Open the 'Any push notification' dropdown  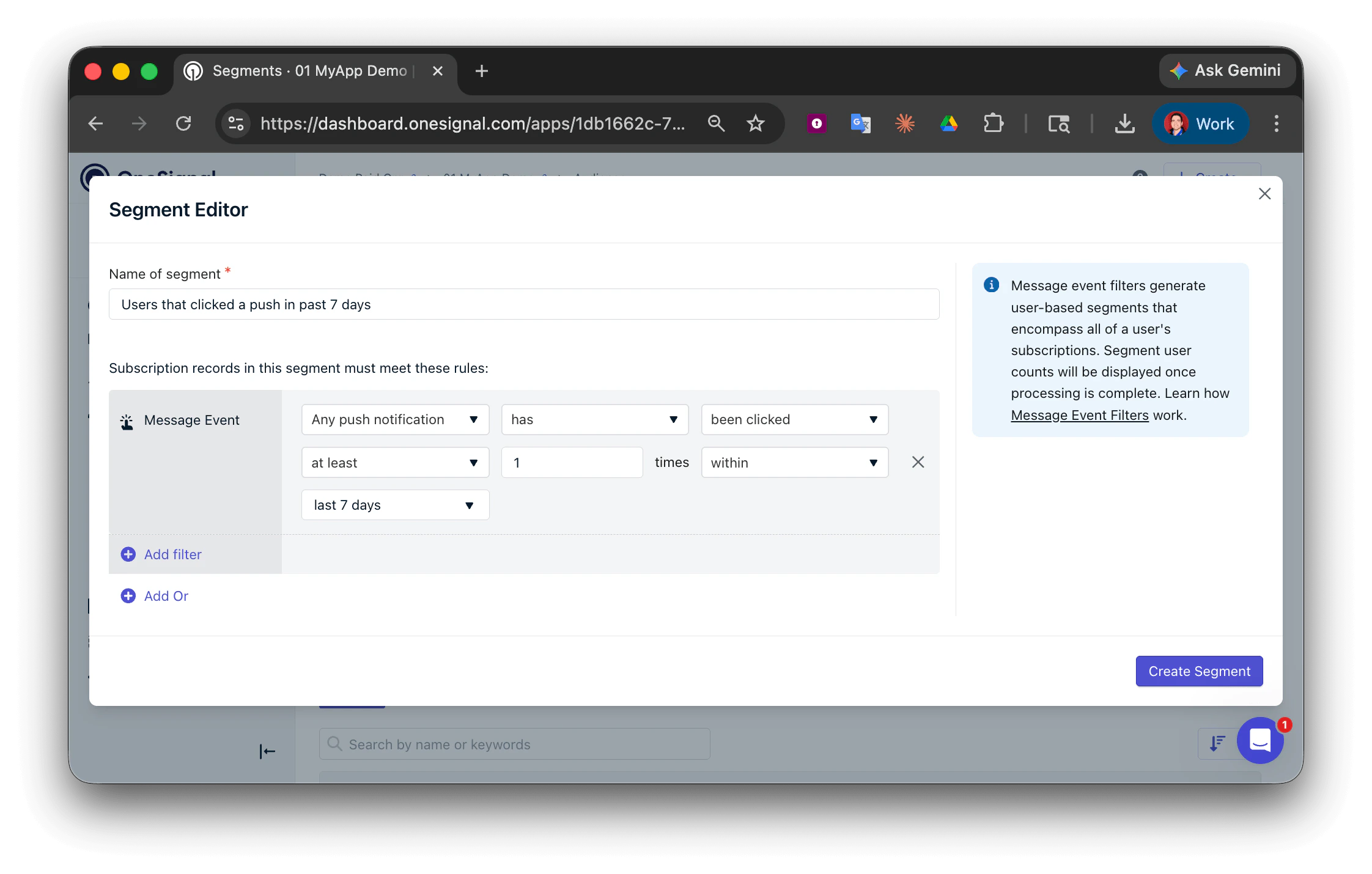(x=395, y=419)
